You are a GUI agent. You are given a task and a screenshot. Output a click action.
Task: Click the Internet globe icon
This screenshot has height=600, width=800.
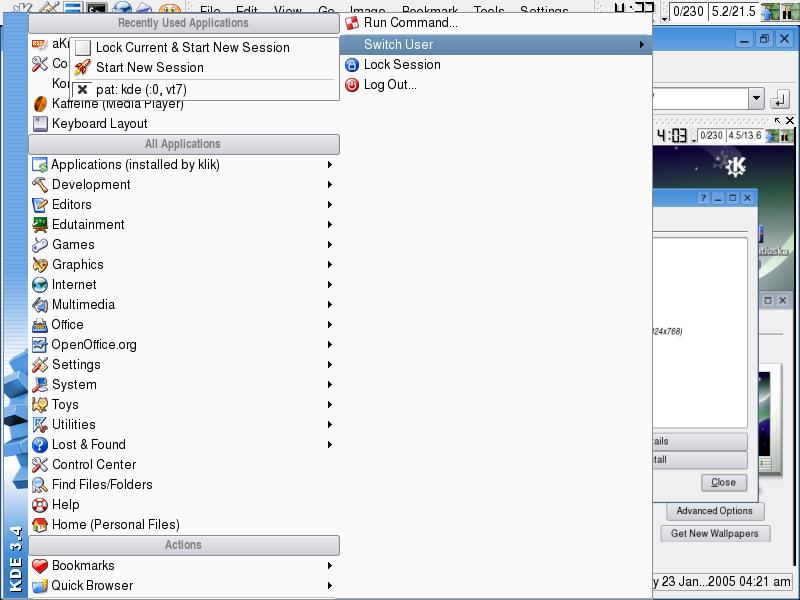point(40,285)
